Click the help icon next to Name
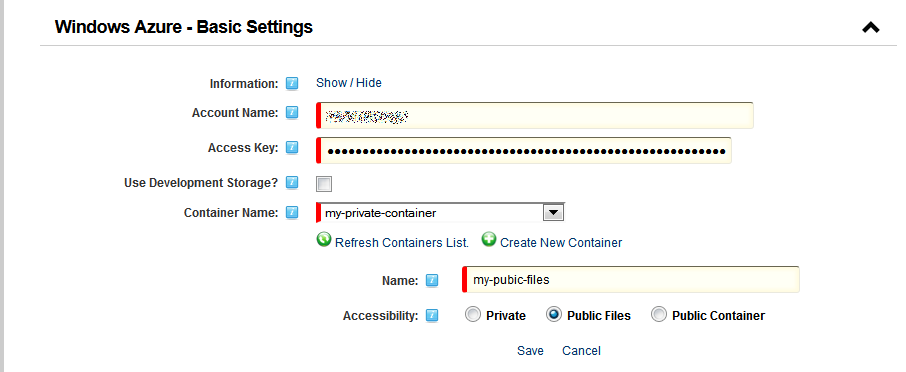This screenshot has height=372, width=906. pyautogui.click(x=432, y=281)
